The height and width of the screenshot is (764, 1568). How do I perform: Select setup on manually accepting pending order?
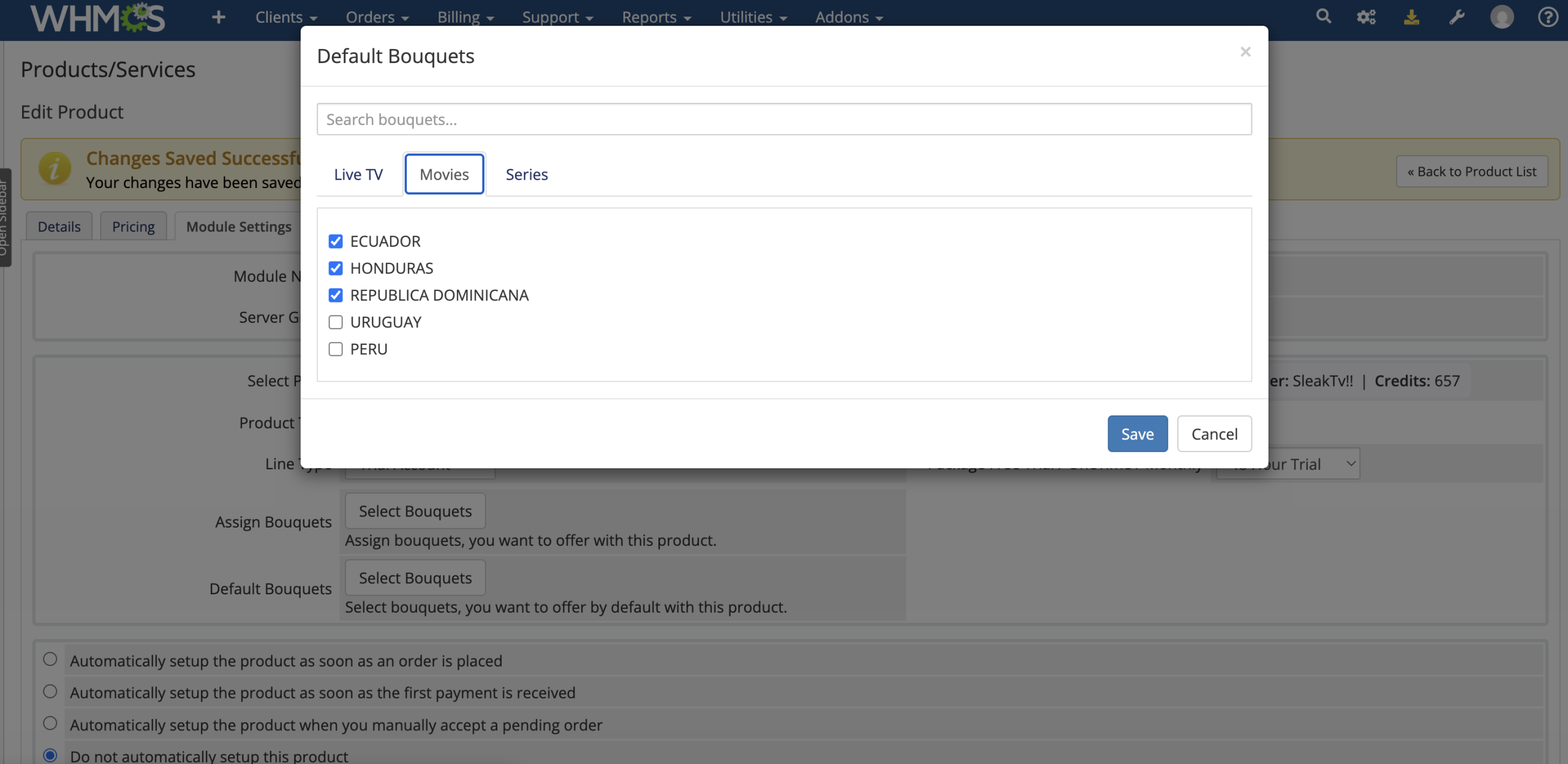[50, 723]
